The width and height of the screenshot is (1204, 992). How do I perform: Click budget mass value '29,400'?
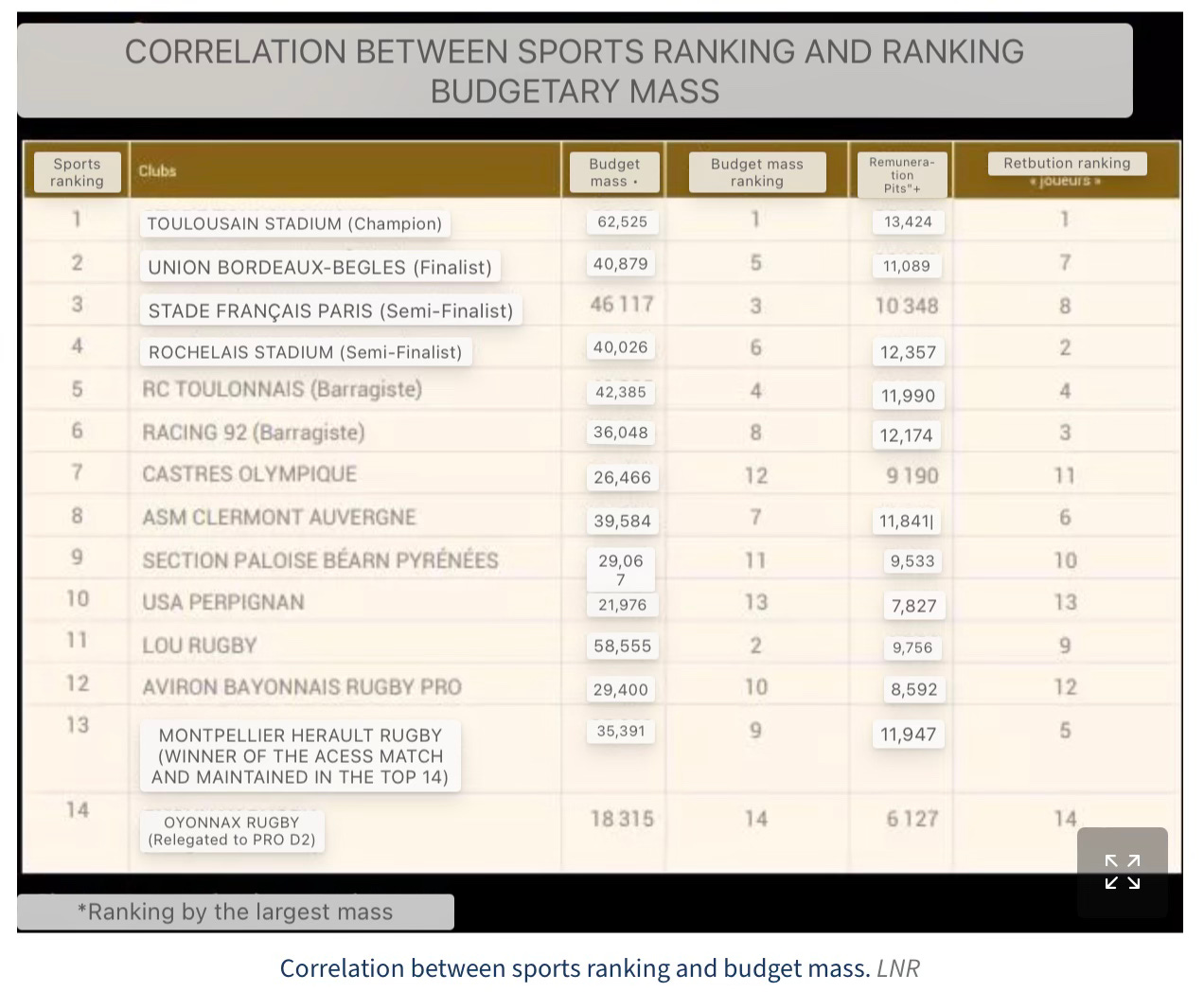point(621,690)
